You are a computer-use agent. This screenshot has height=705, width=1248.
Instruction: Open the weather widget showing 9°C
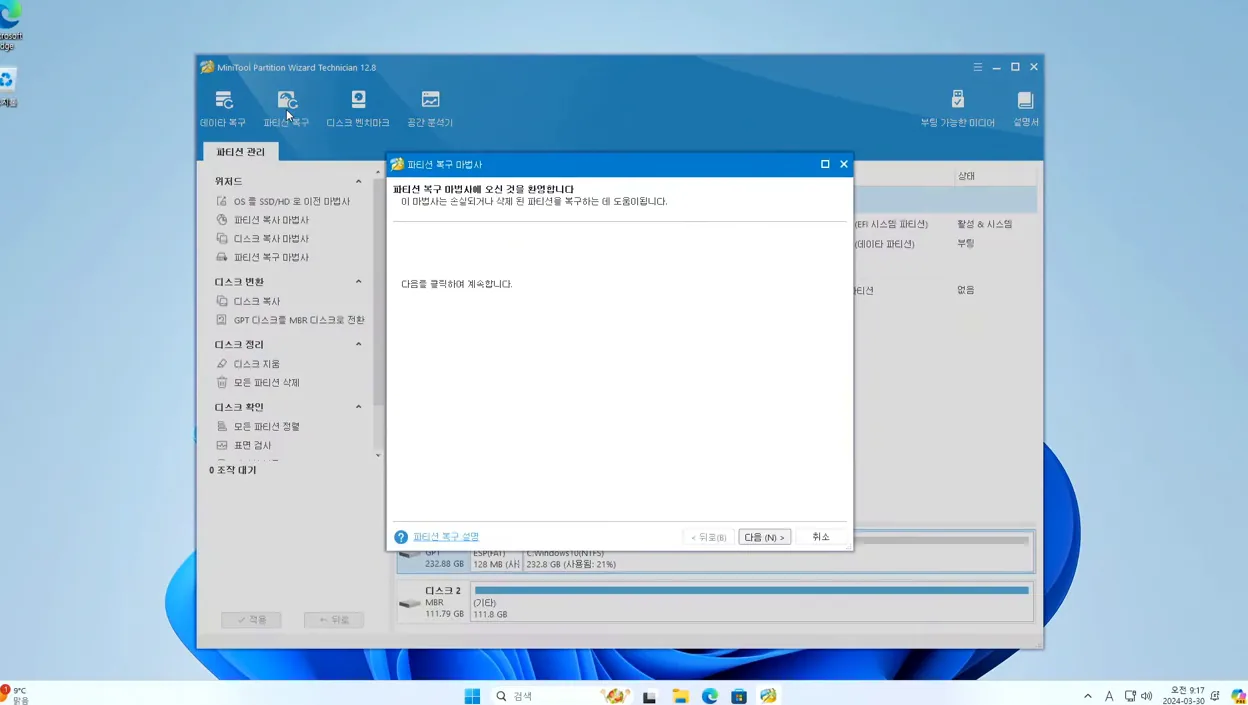[16, 696]
